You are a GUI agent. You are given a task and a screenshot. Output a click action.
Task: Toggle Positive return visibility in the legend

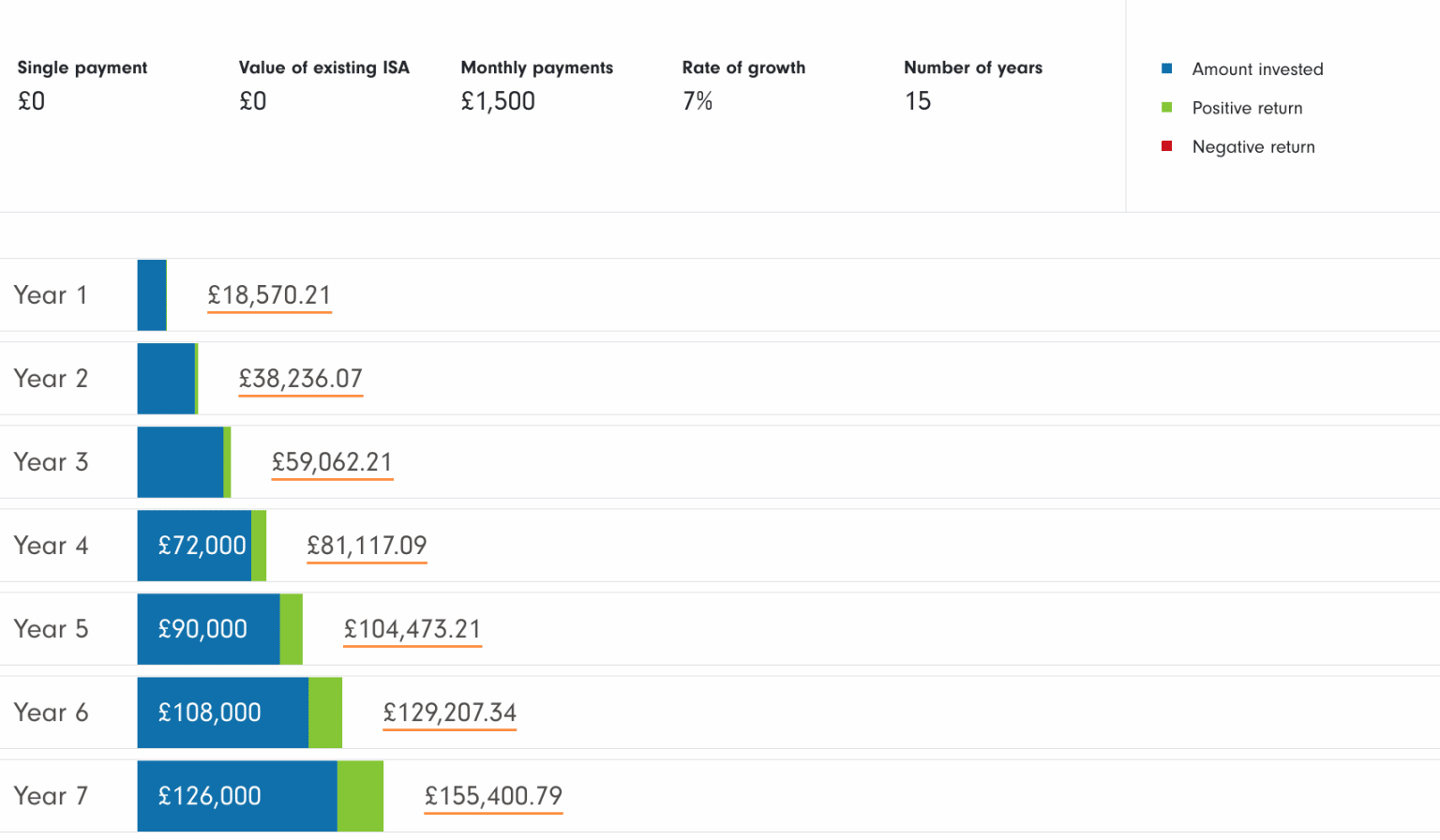pyautogui.click(x=1247, y=107)
